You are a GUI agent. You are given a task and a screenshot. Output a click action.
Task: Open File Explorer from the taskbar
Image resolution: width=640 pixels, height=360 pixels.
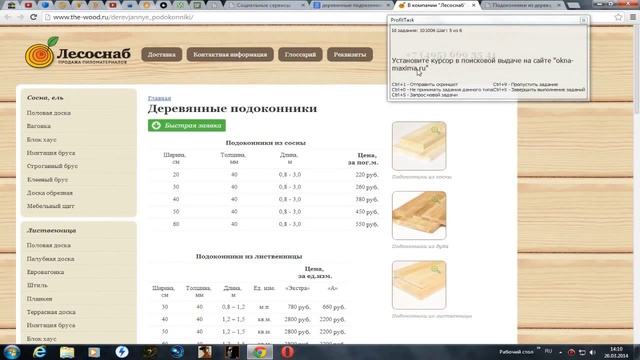tap(67, 352)
